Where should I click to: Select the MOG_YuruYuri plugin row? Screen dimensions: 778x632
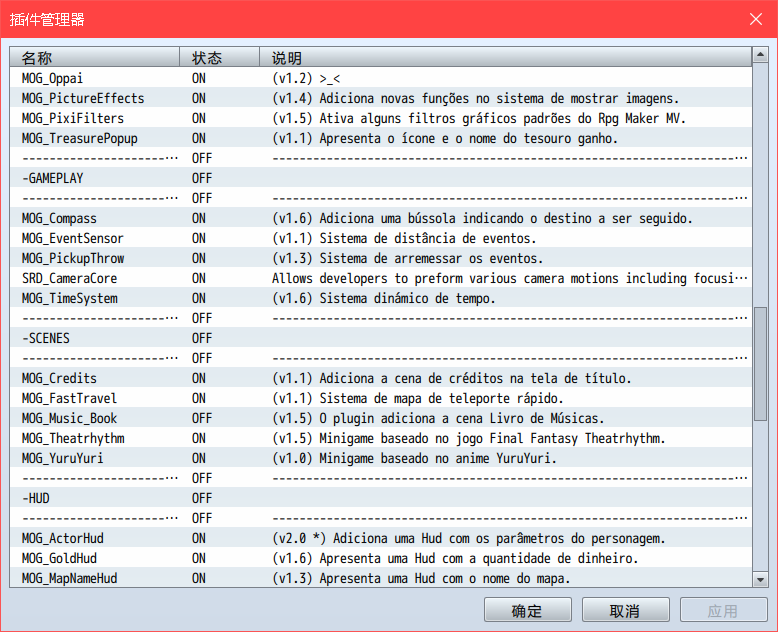click(381, 458)
